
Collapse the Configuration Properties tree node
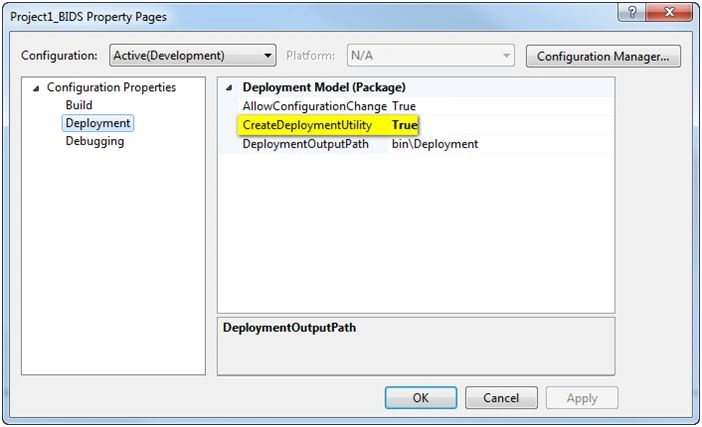click(36, 88)
